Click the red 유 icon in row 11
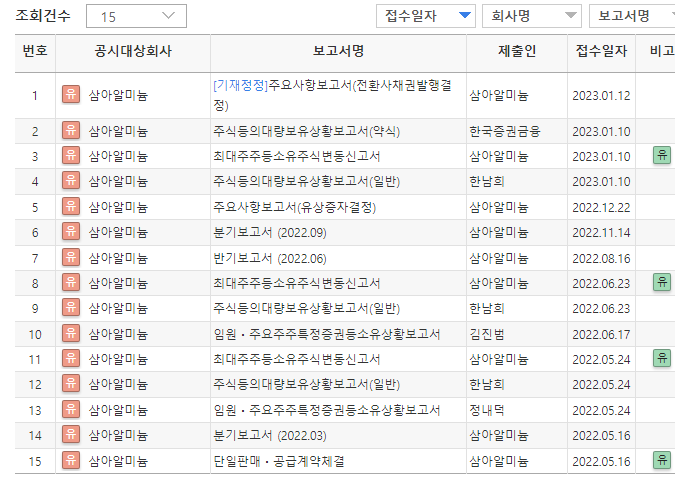 pyautogui.click(x=71, y=359)
